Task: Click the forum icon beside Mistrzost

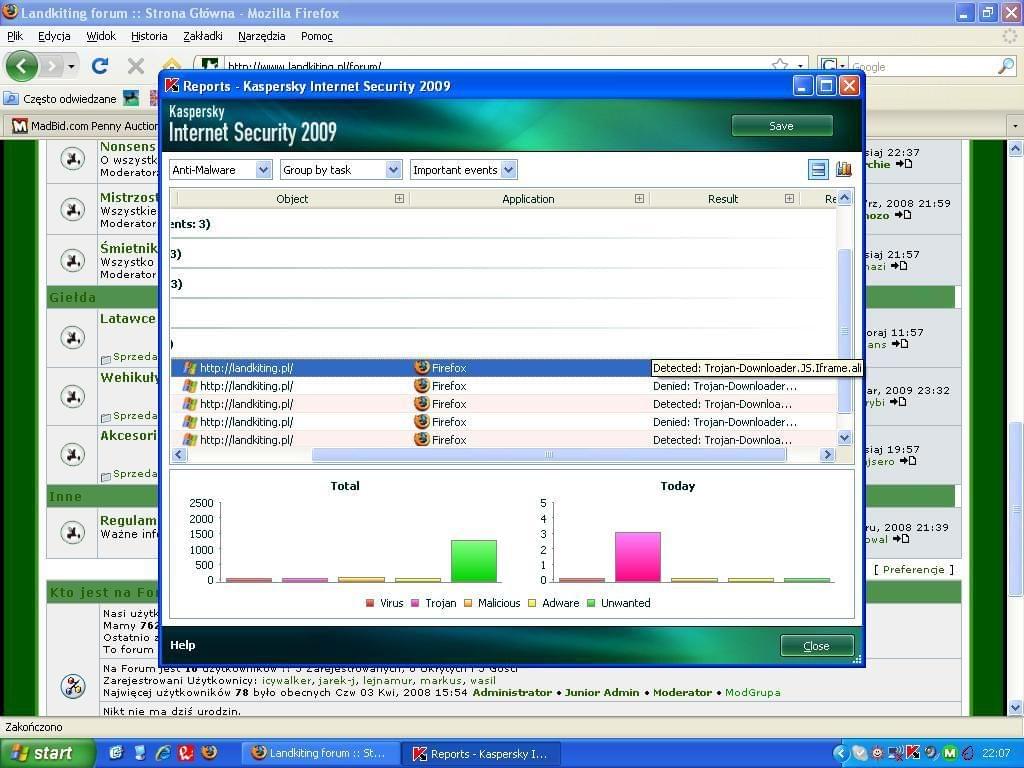Action: tap(72, 210)
